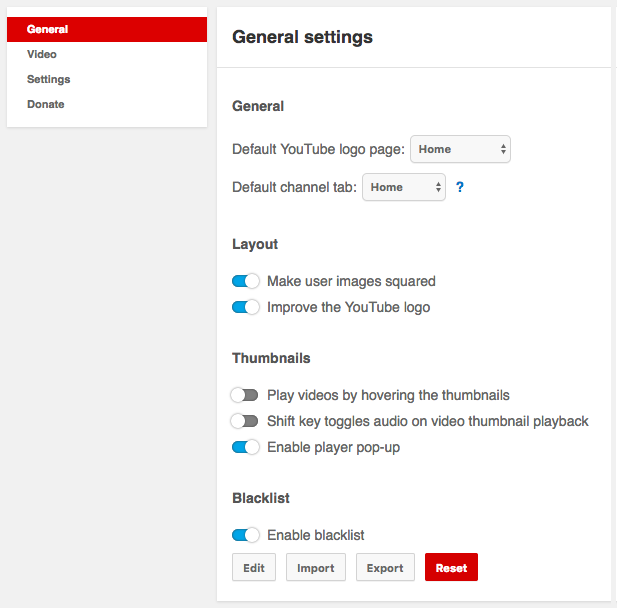
Task: Expand the Default channel tab dropdown
Action: (403, 187)
